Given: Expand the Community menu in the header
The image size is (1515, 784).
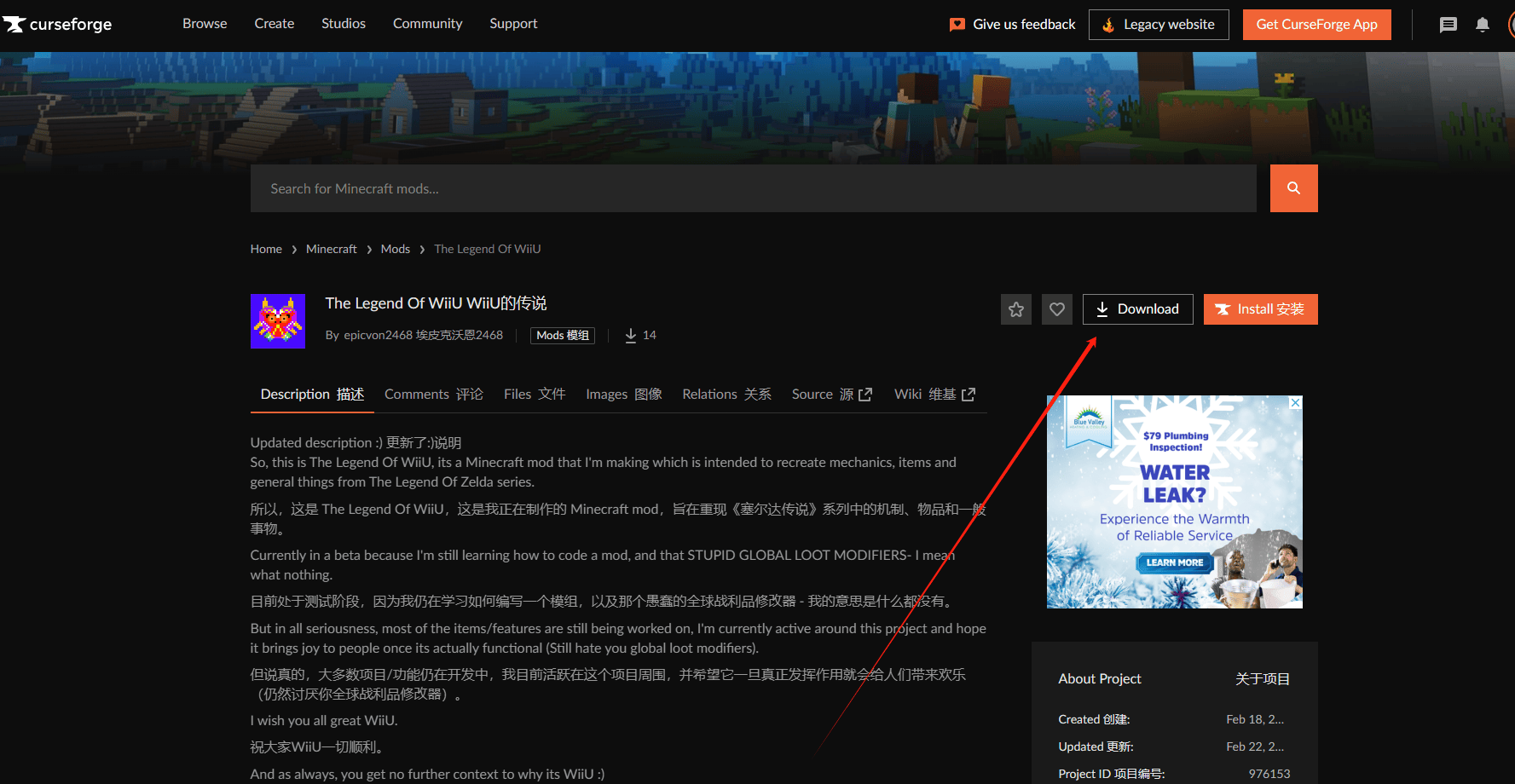Looking at the screenshot, I should coord(427,24).
